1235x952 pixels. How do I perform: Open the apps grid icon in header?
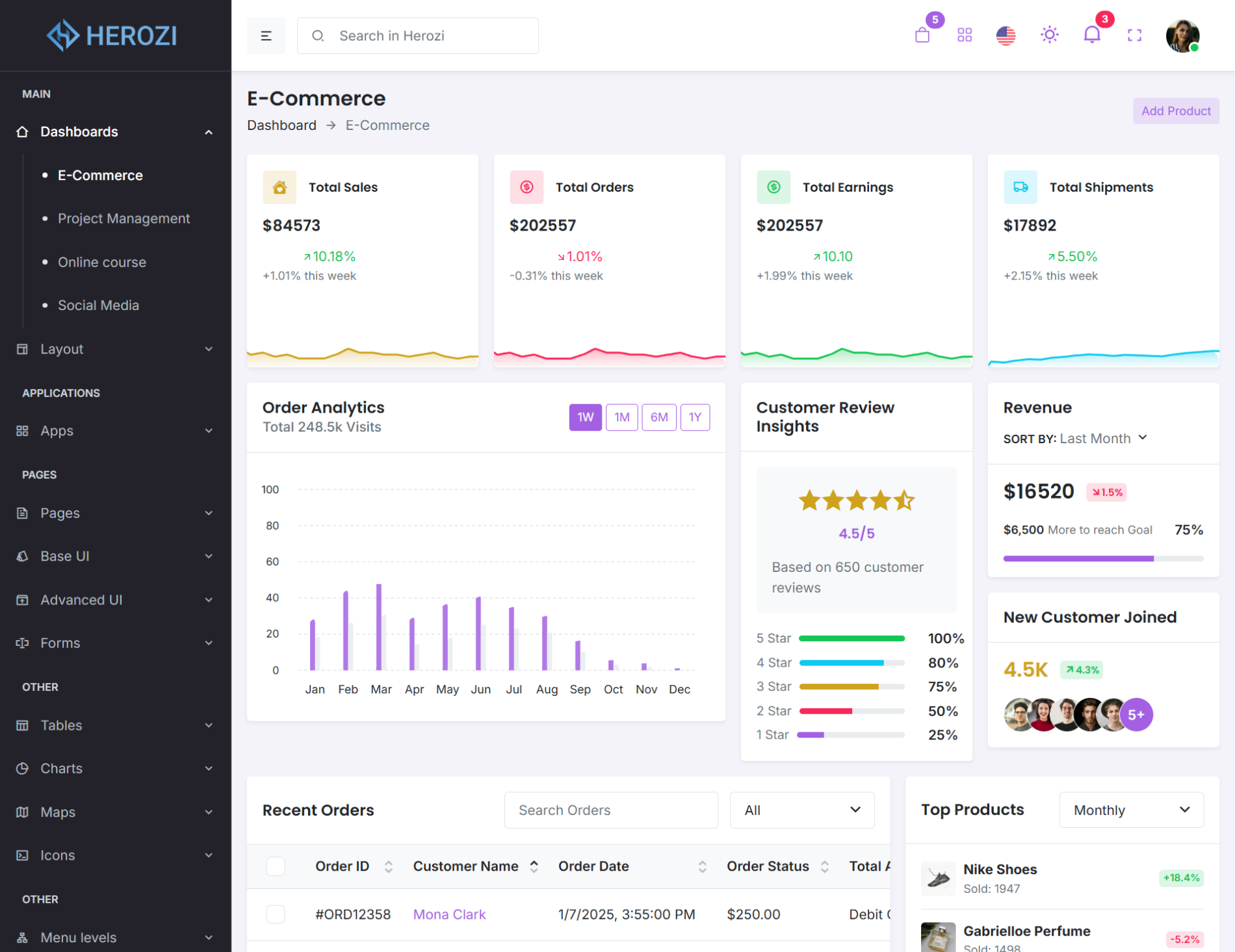point(965,35)
